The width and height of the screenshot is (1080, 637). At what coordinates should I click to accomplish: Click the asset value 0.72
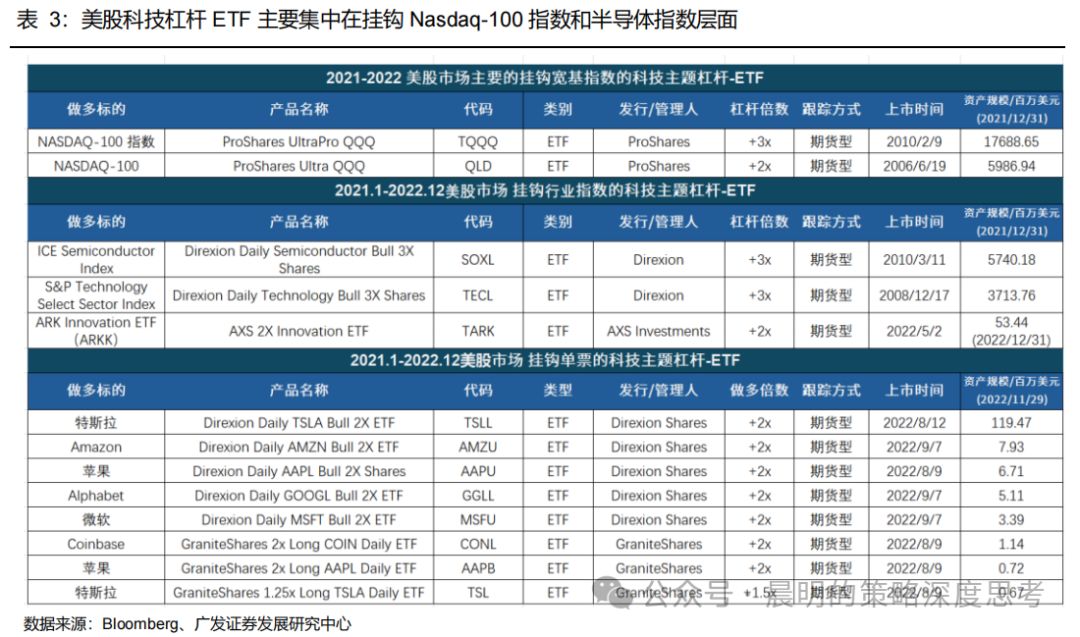tap(1011, 568)
